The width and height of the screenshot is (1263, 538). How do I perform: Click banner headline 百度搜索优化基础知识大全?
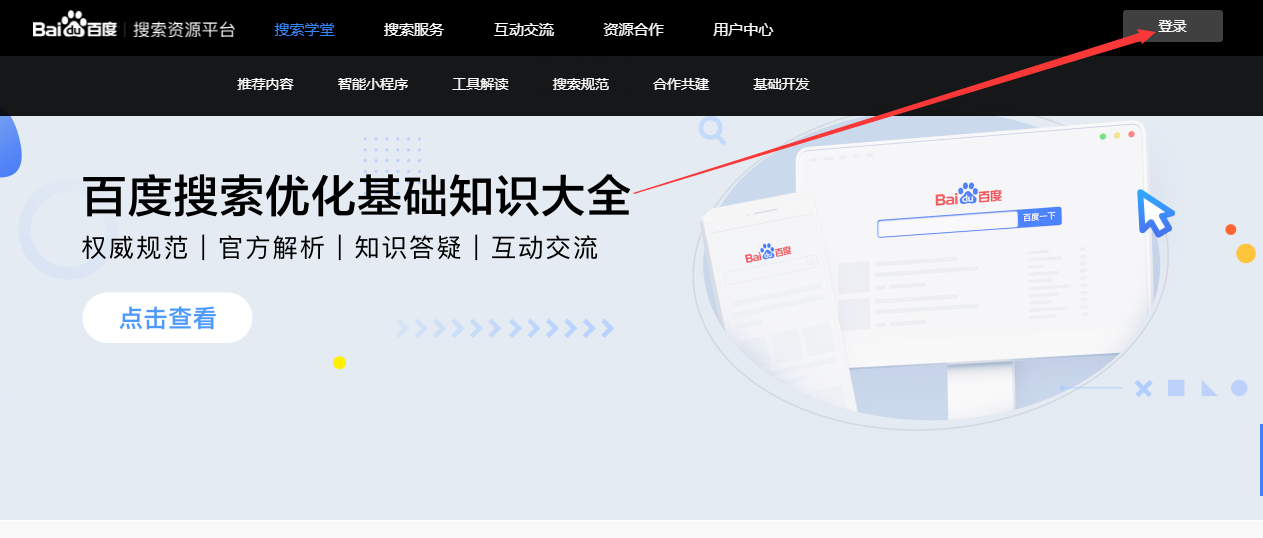pos(356,196)
